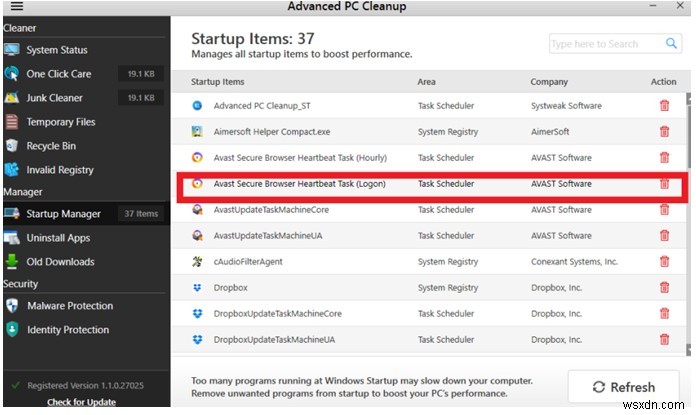The height and width of the screenshot is (415, 696).
Task: Remove the Dropbox startup entry via trash icon
Action: tap(664, 288)
